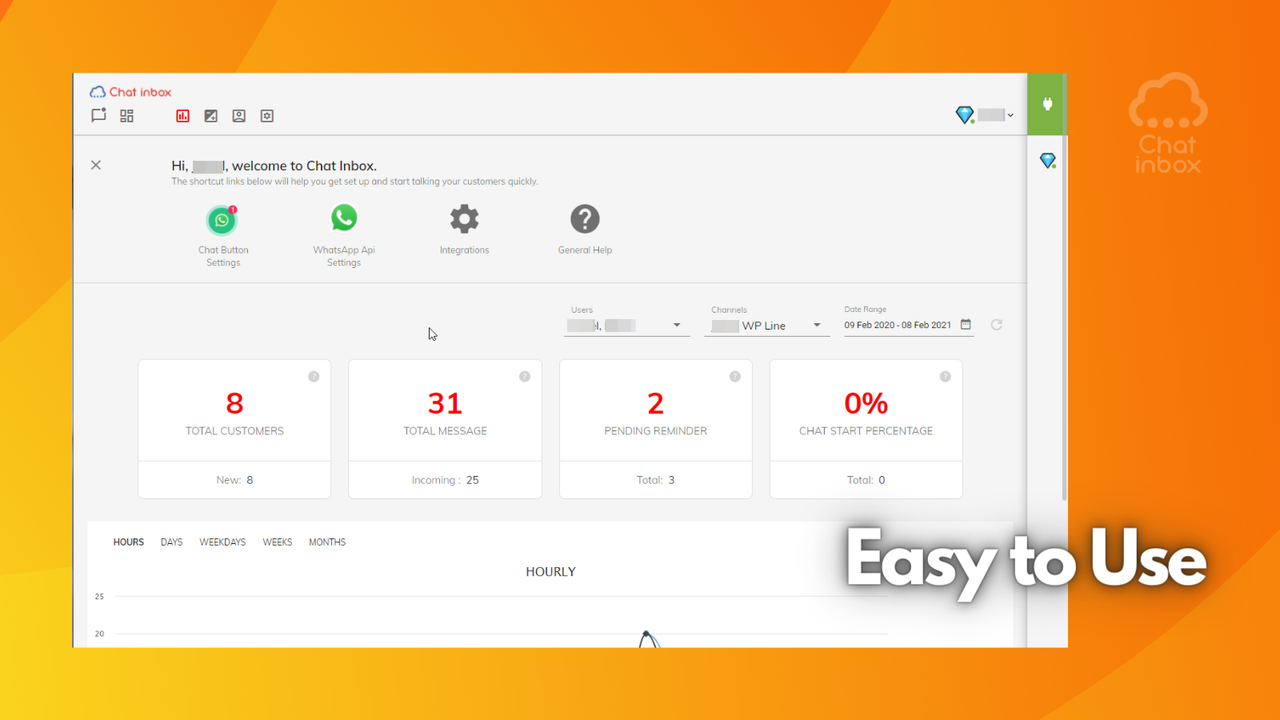Open the Channels WP Line dropdown
1280x720 pixels.
point(767,325)
